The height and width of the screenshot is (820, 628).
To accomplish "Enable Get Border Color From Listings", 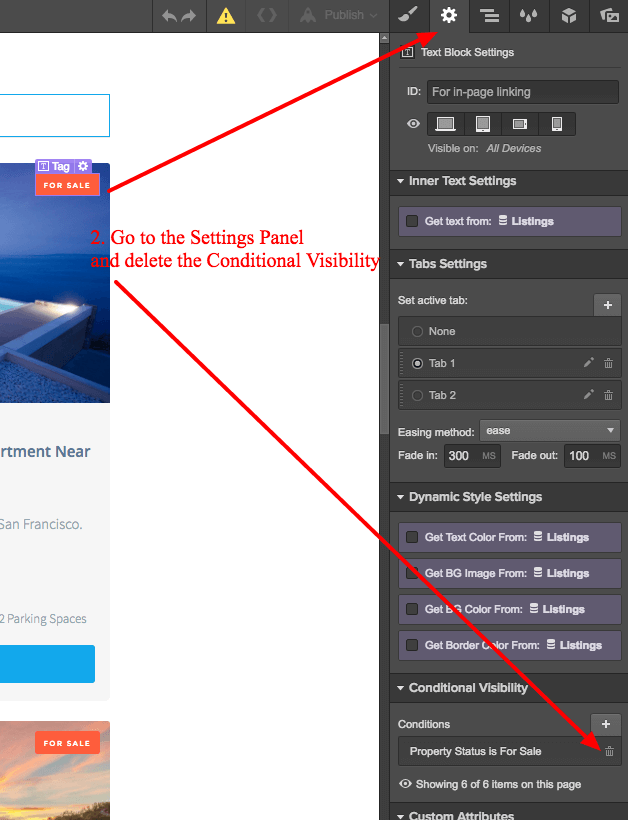I will pos(412,645).
